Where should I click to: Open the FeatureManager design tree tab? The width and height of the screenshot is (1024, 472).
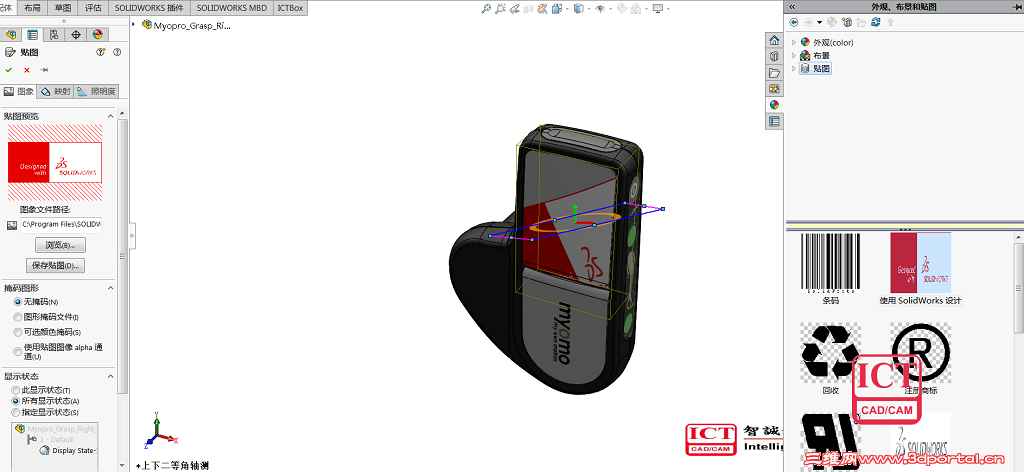coord(10,35)
